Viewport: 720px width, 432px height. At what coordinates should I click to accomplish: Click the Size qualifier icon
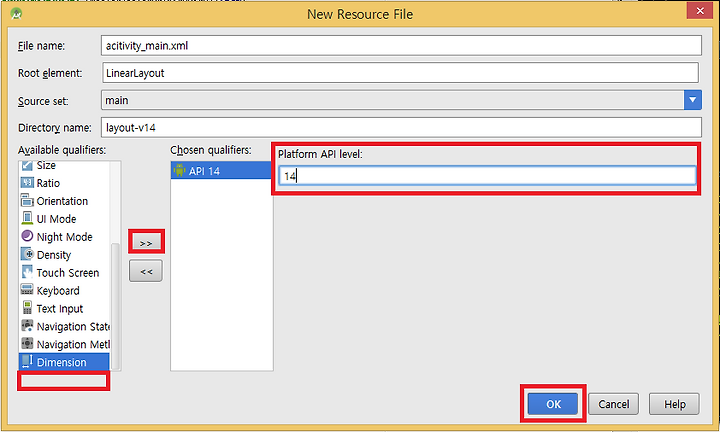27,165
